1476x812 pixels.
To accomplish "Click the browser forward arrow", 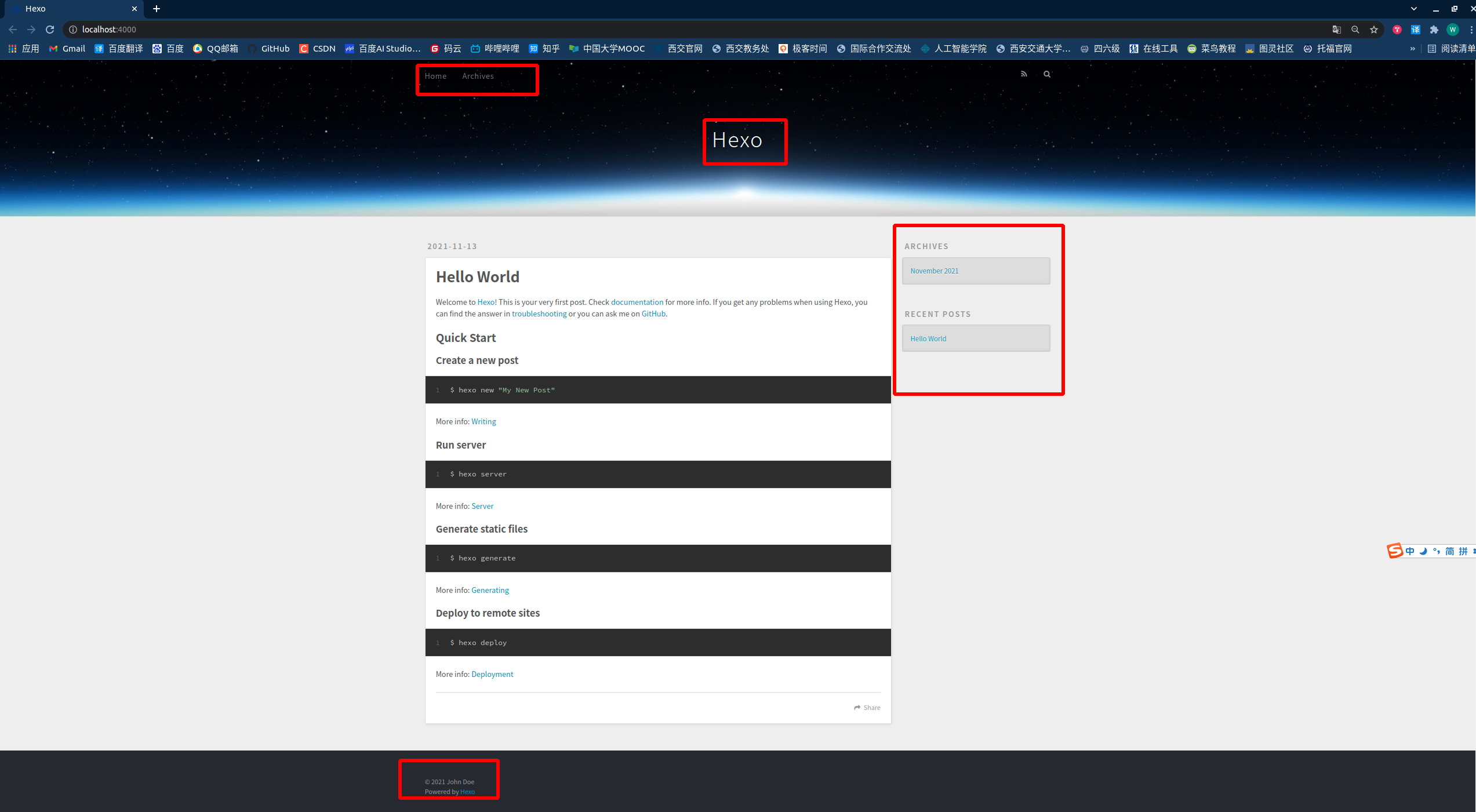I will [31, 30].
